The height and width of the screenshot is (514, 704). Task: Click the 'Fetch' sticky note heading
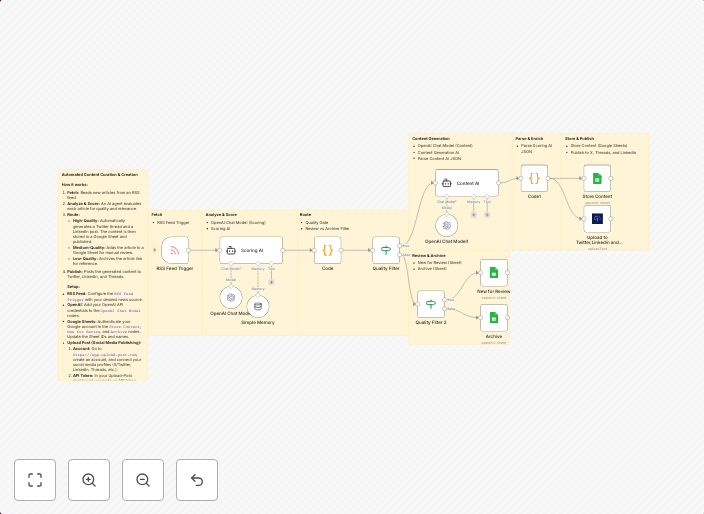(157, 215)
